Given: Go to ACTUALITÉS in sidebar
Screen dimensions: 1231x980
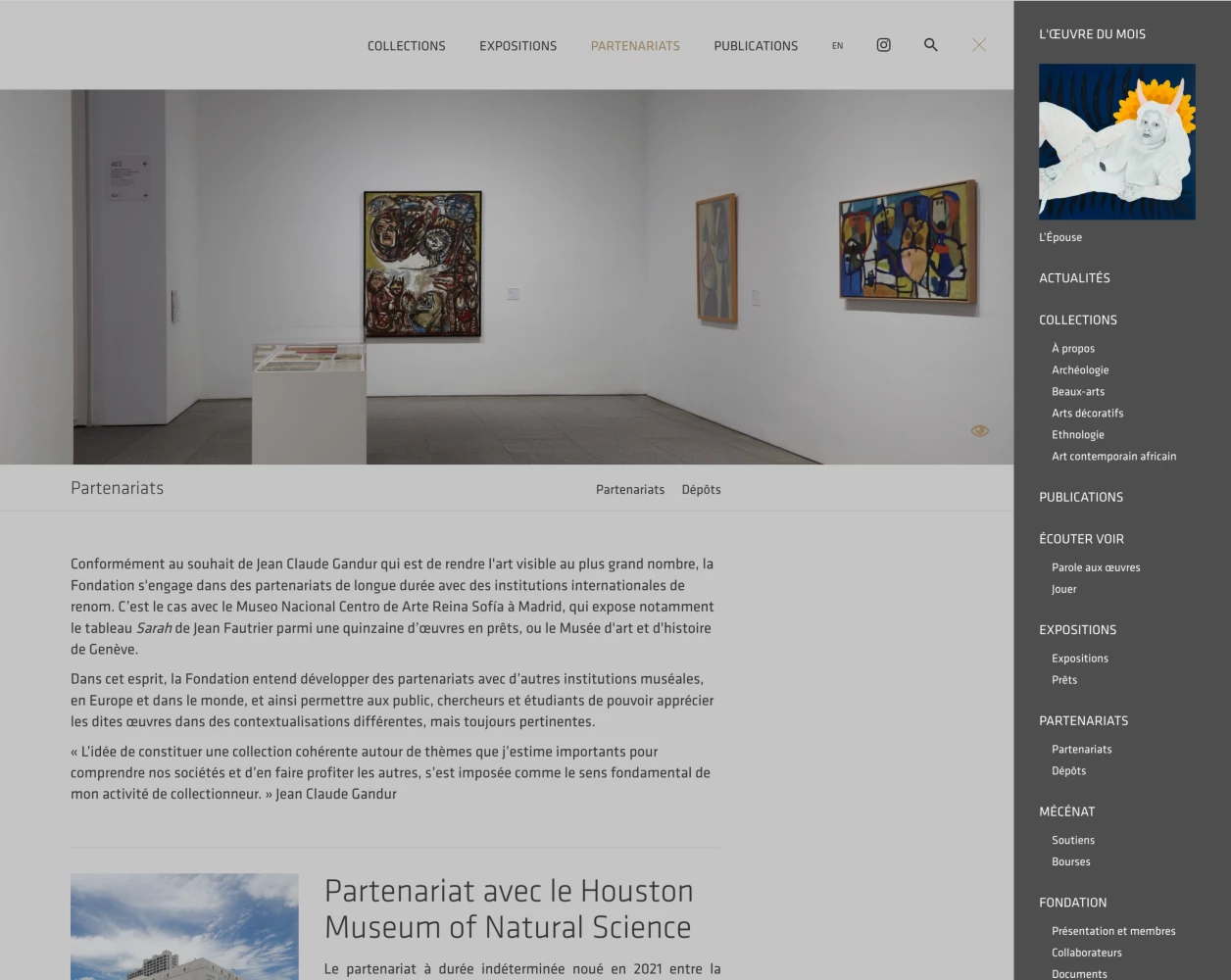Looking at the screenshot, I should [x=1074, y=278].
